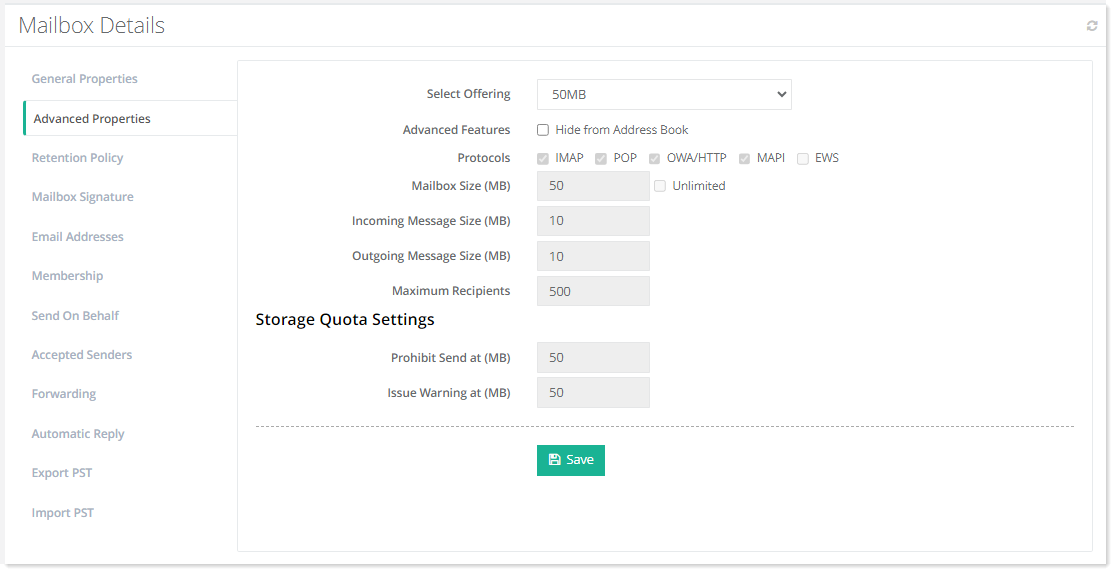Toggle the IMAP protocol checkbox

(543, 158)
